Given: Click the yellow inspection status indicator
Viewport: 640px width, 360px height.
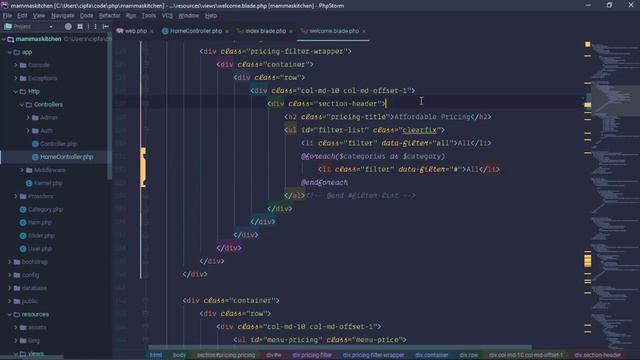Looking at the screenshot, I should 588,44.
